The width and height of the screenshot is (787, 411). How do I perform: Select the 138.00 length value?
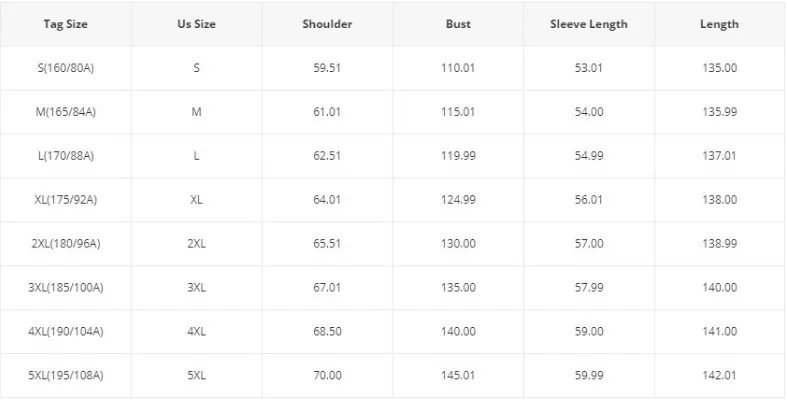tap(719, 200)
